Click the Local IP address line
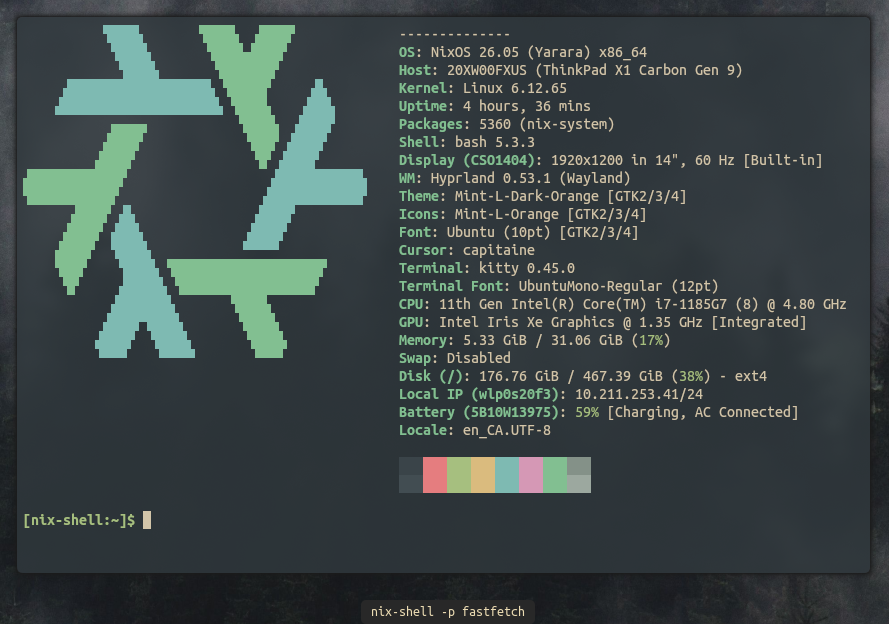 [x=550, y=394]
